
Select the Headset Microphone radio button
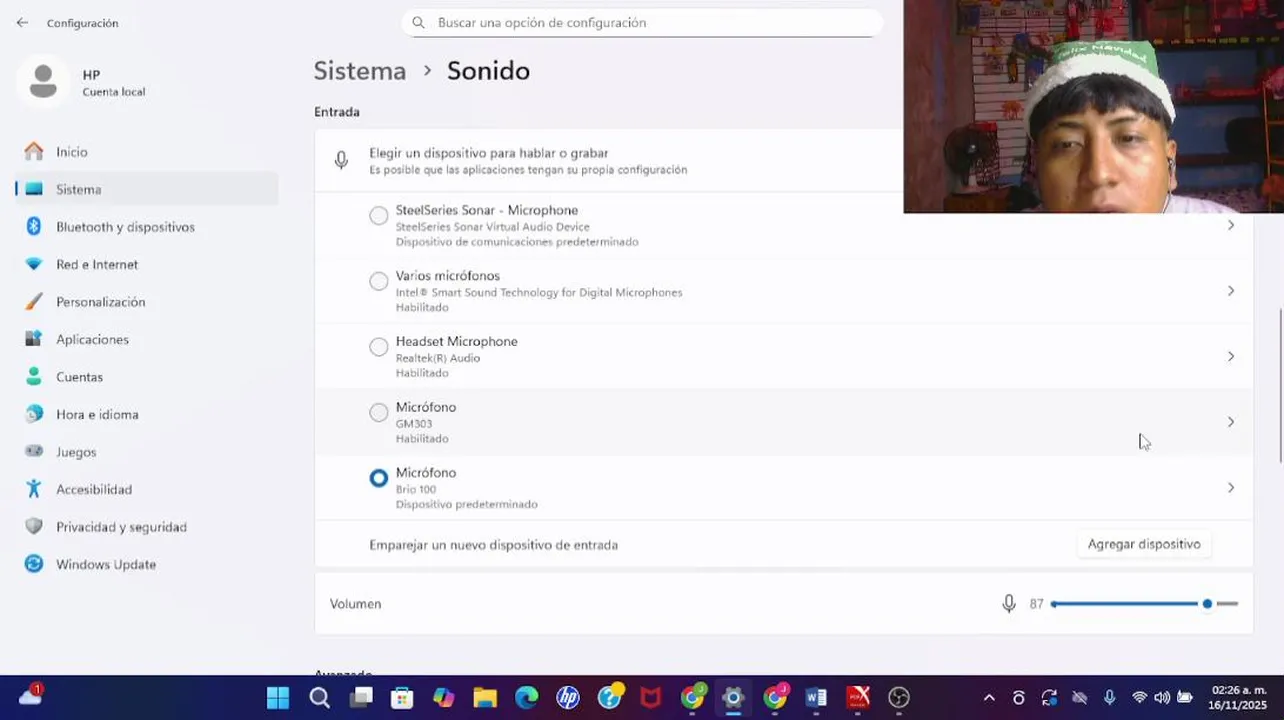(378, 347)
